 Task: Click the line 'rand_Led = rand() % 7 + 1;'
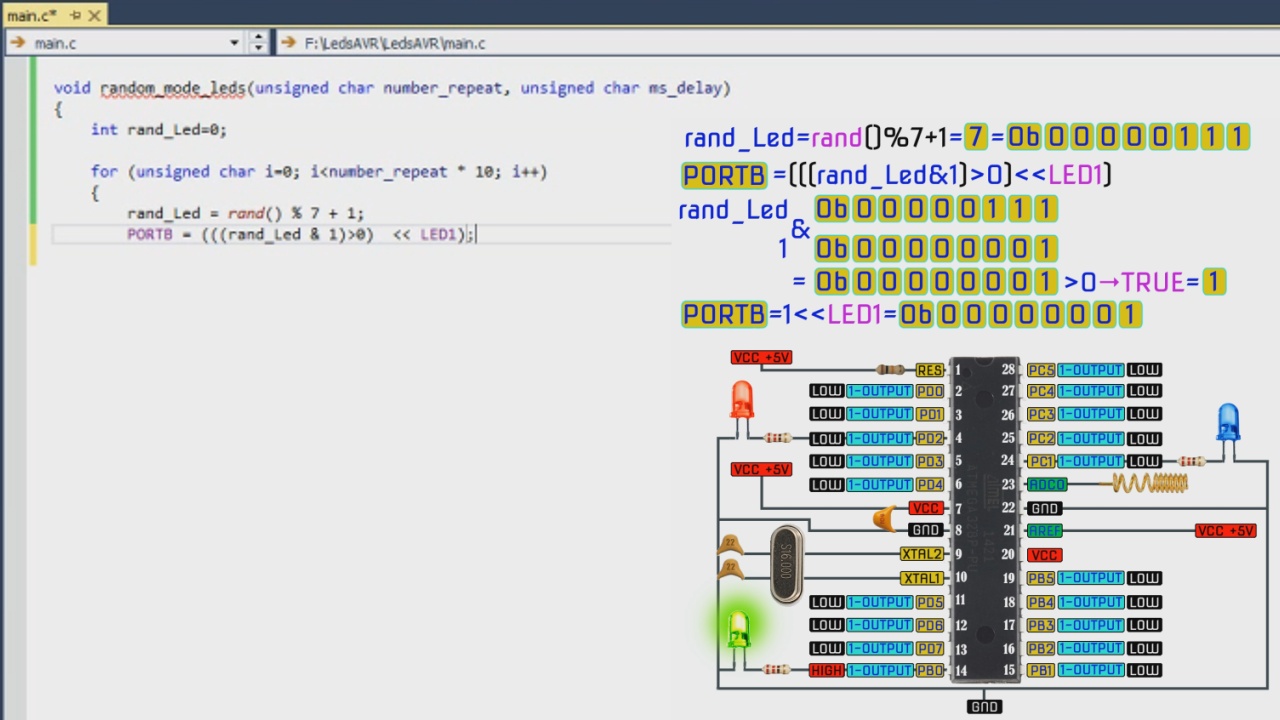(x=246, y=213)
